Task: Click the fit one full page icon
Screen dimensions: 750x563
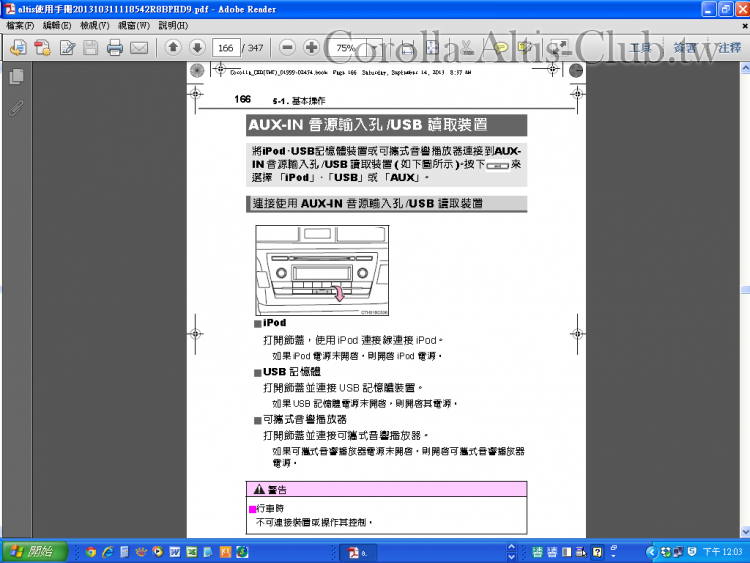Action: 432,47
